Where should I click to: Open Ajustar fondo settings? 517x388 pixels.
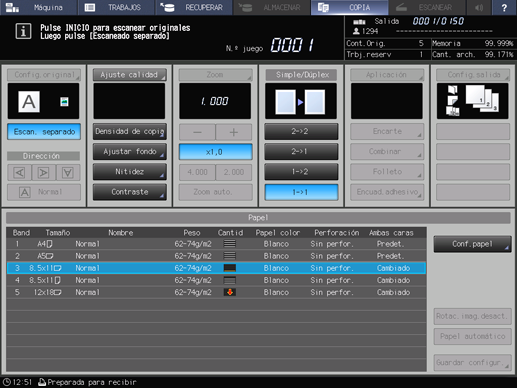click(130, 152)
